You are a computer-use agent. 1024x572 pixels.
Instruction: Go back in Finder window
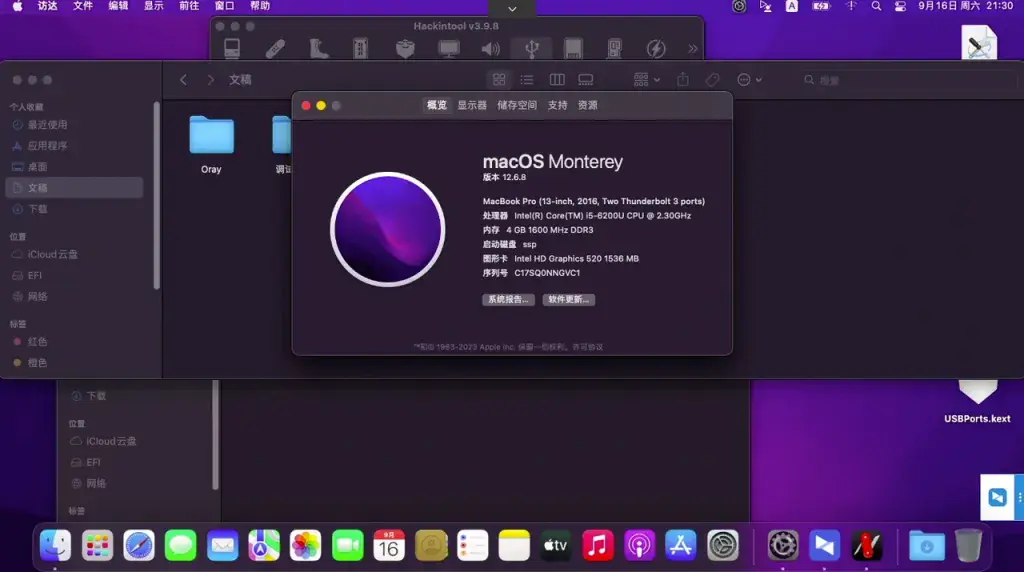tap(184, 80)
